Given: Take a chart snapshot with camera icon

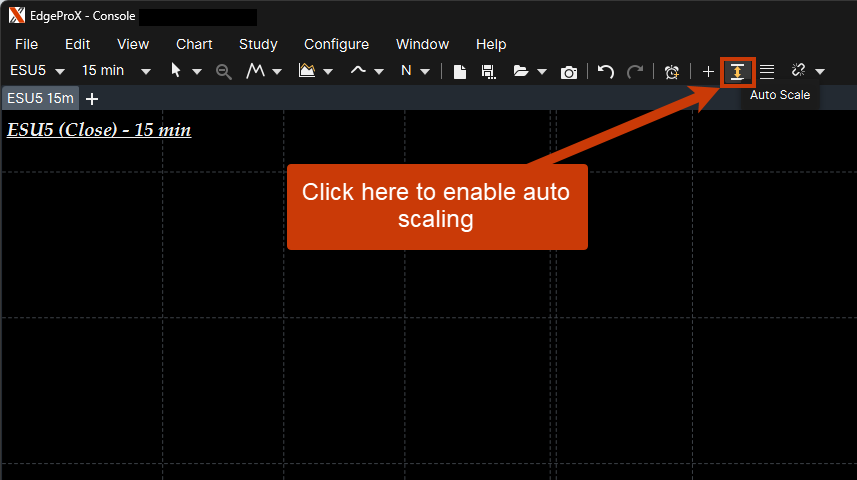Looking at the screenshot, I should 569,71.
